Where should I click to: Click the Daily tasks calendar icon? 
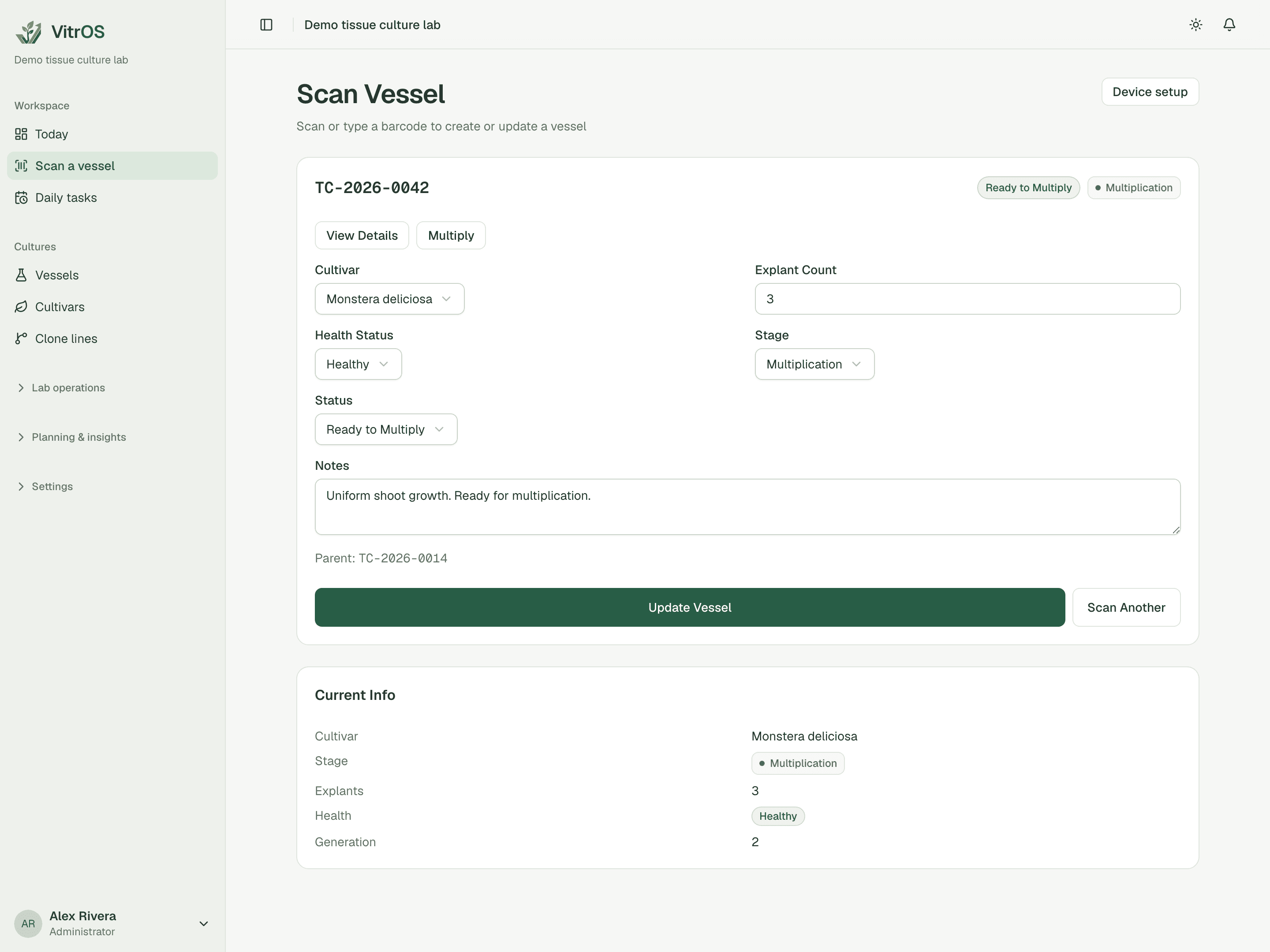(x=21, y=197)
